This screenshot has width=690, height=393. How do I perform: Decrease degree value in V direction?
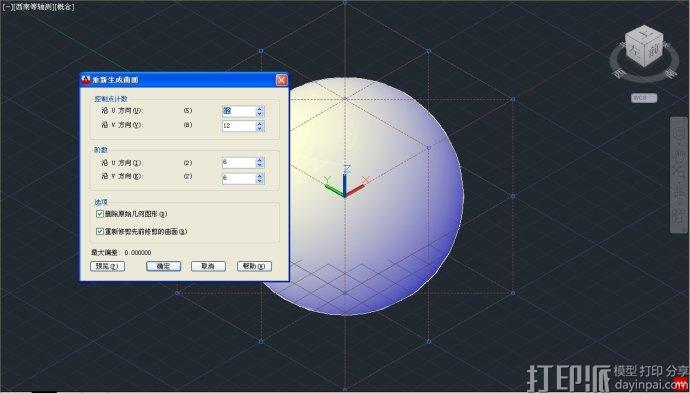pos(260,181)
